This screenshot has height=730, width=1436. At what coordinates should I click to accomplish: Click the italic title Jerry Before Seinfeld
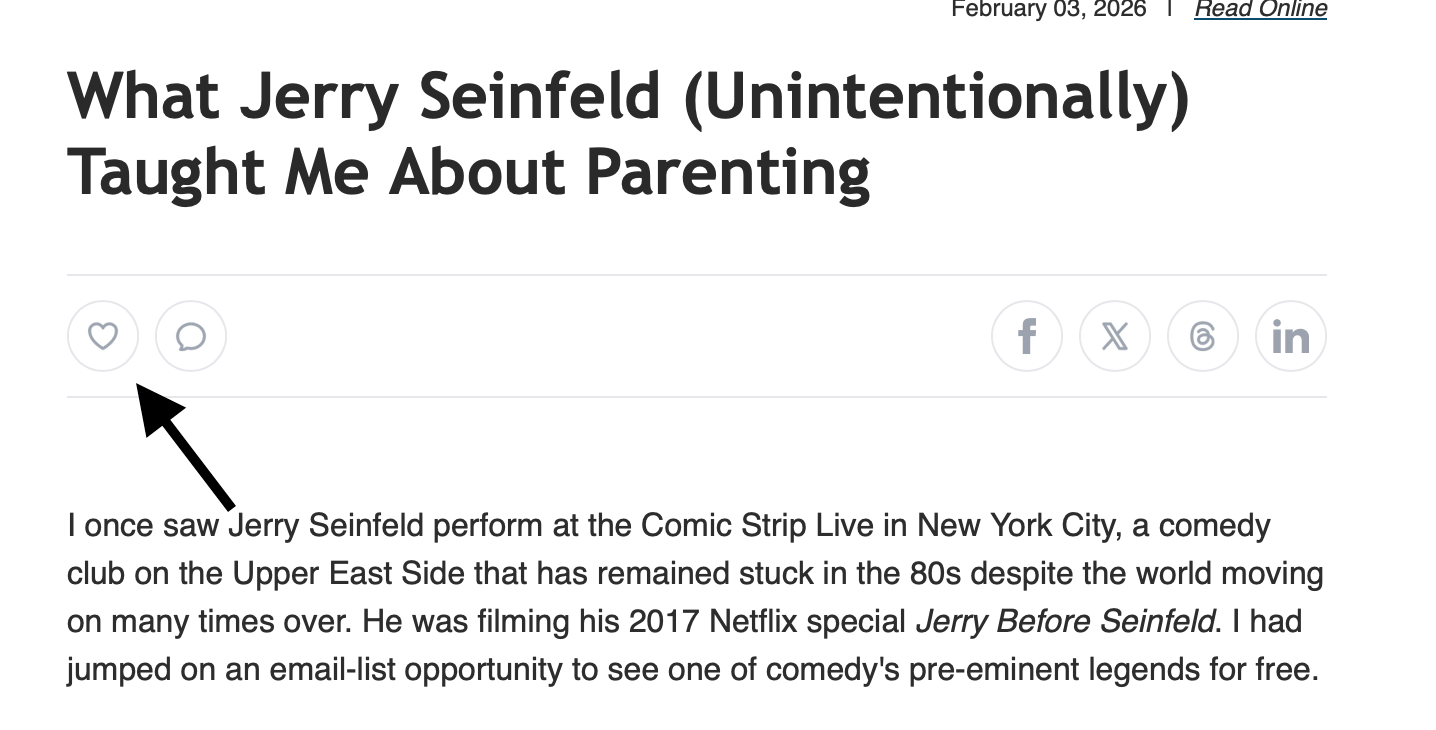1065,621
